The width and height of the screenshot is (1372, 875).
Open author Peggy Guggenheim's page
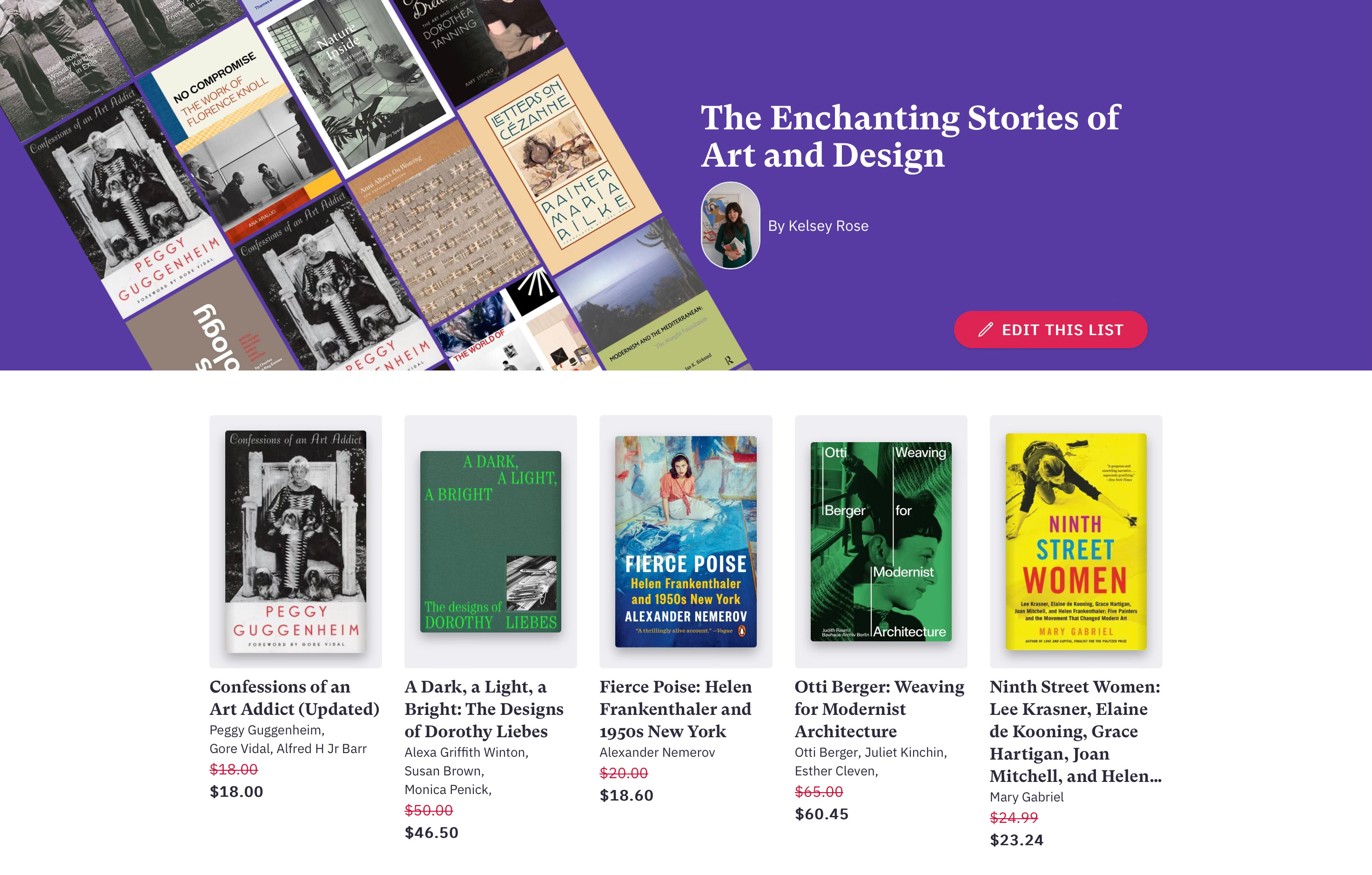pyautogui.click(x=267, y=730)
